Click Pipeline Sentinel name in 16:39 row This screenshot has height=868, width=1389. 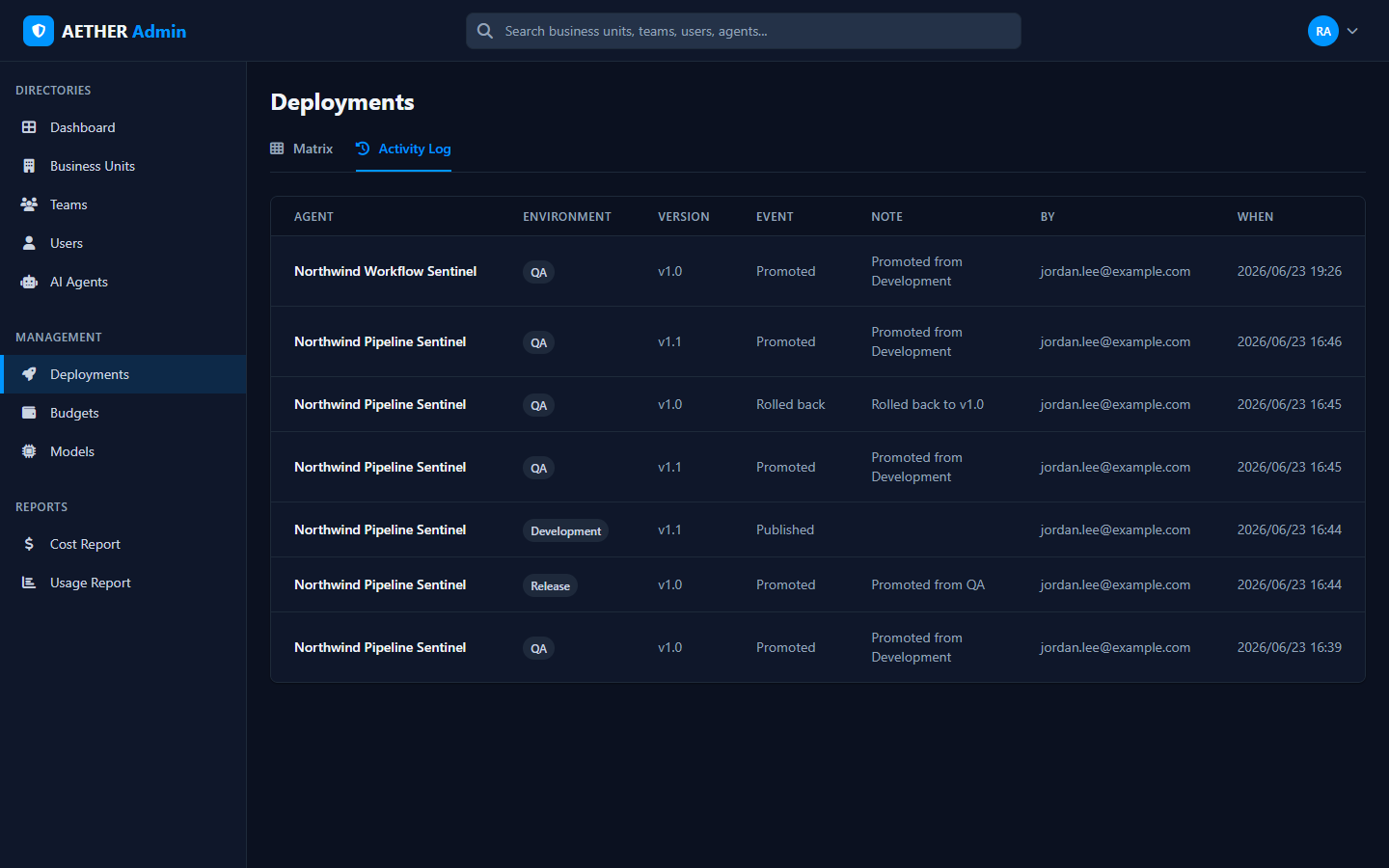tap(380, 647)
